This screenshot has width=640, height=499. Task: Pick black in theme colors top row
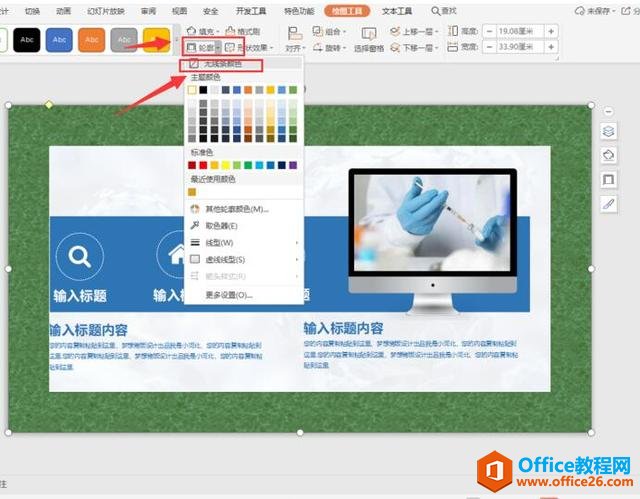tap(203, 90)
